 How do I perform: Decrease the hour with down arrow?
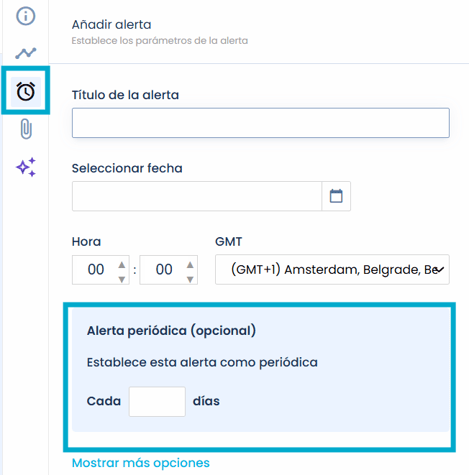pos(122,279)
